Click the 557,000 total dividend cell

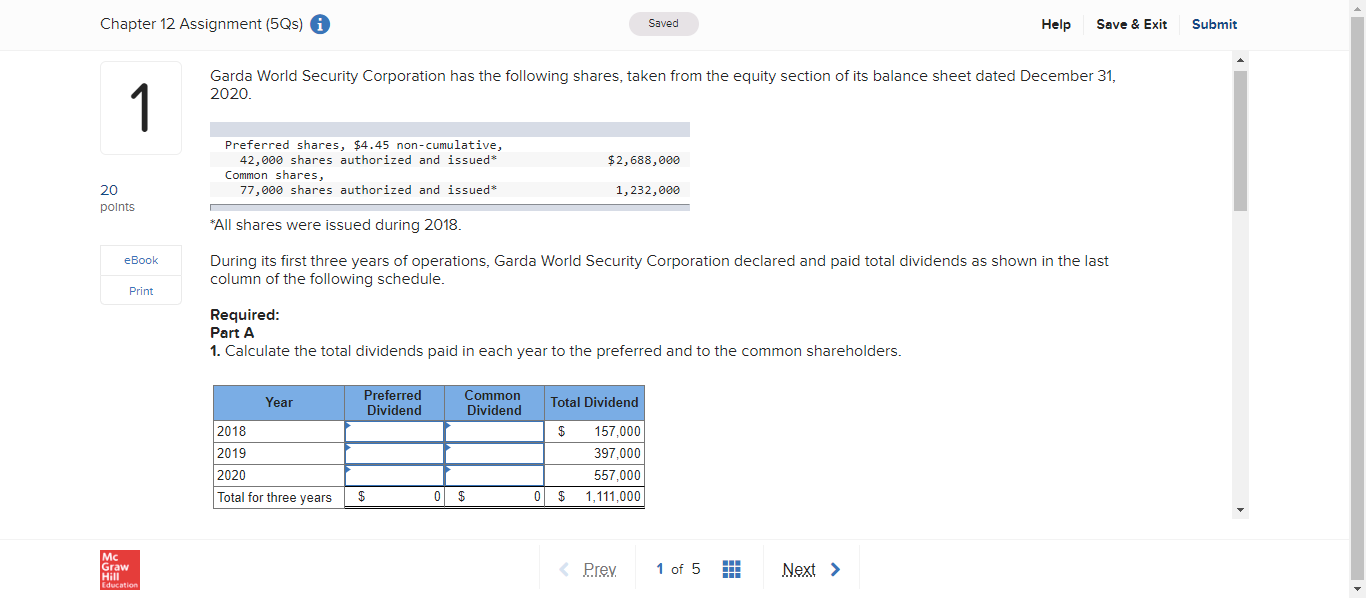595,476
